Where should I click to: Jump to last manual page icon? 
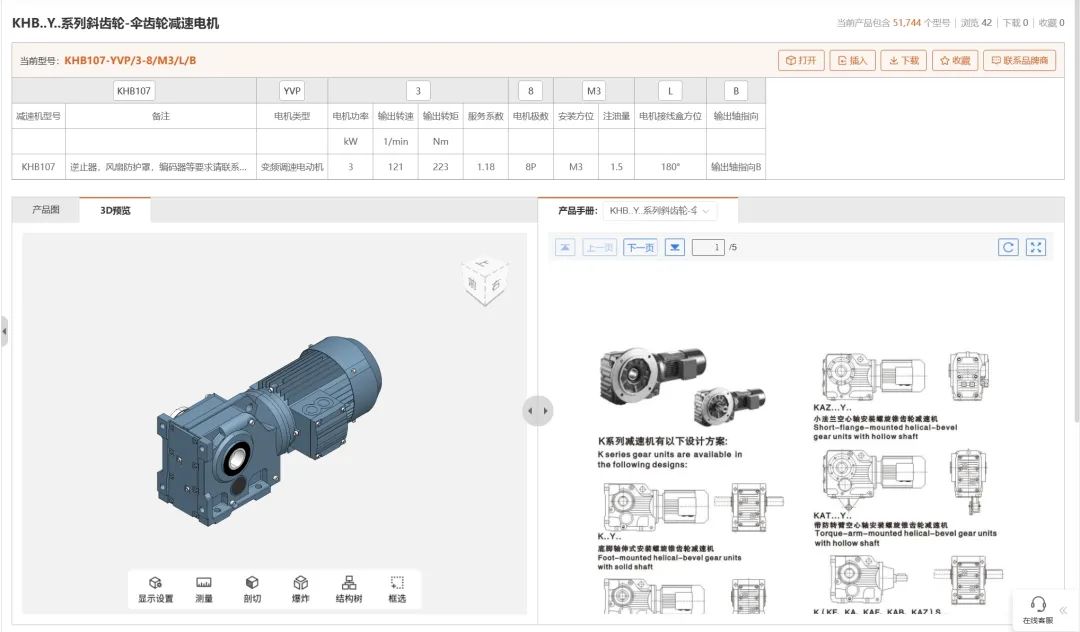[x=675, y=247]
